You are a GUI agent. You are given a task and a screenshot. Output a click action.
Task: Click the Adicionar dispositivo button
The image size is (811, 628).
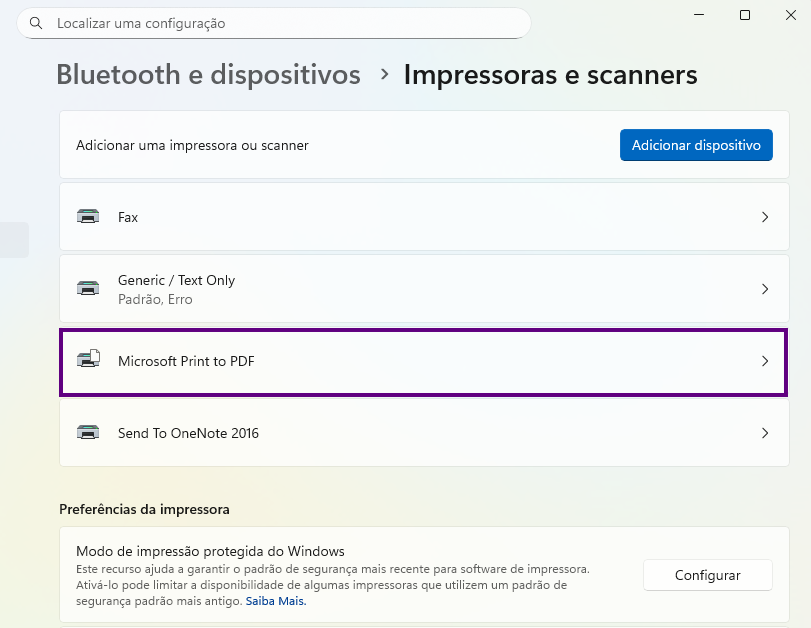696,145
